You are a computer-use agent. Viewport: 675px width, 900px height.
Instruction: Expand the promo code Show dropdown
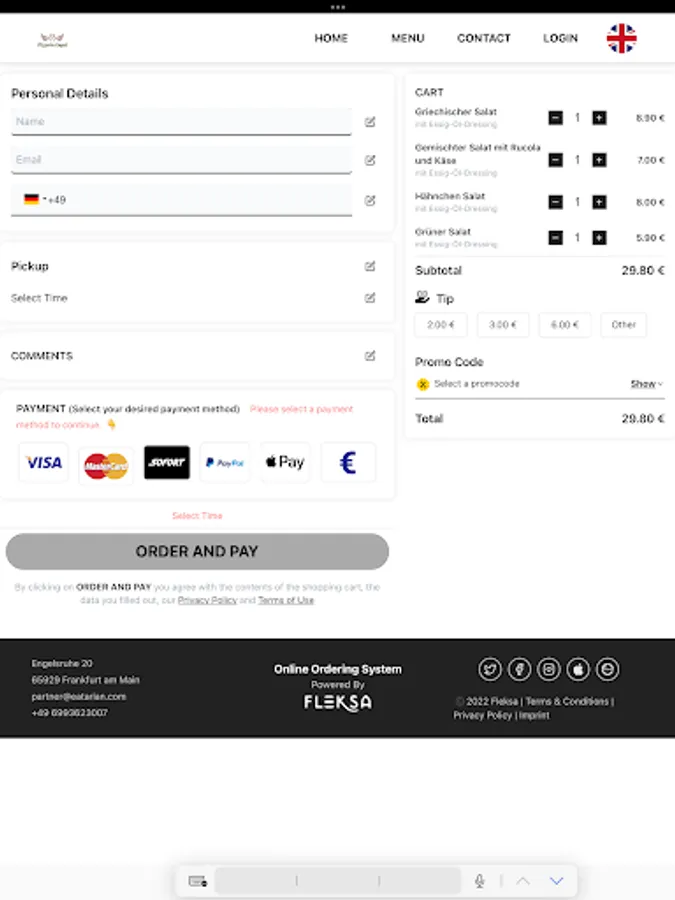646,384
